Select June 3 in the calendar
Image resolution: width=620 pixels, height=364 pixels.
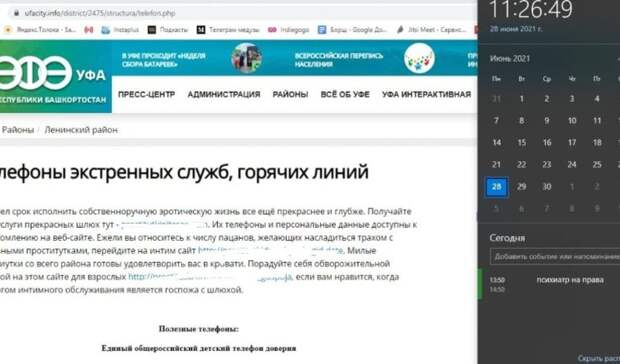pos(572,99)
